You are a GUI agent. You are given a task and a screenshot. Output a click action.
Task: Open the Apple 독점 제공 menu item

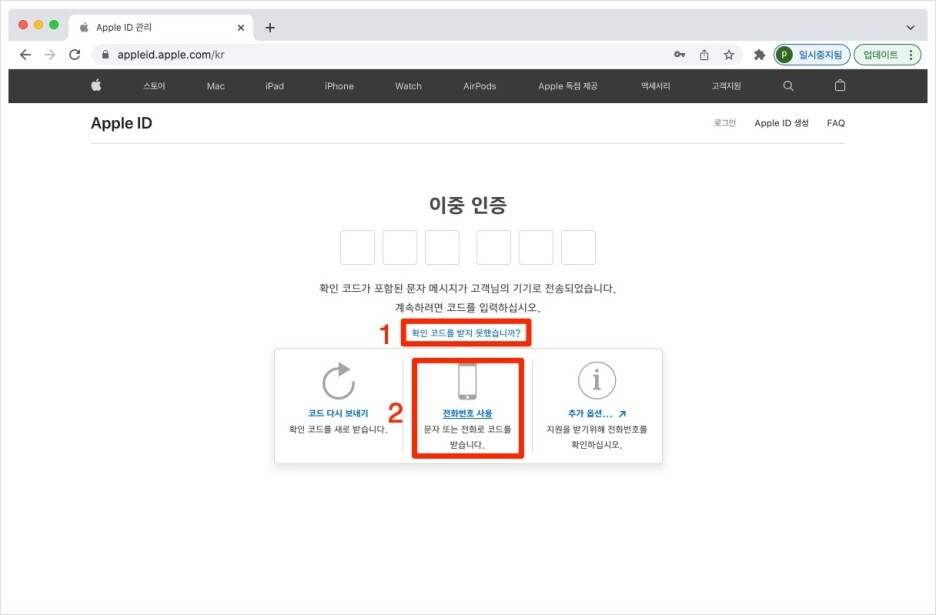[x=568, y=86]
